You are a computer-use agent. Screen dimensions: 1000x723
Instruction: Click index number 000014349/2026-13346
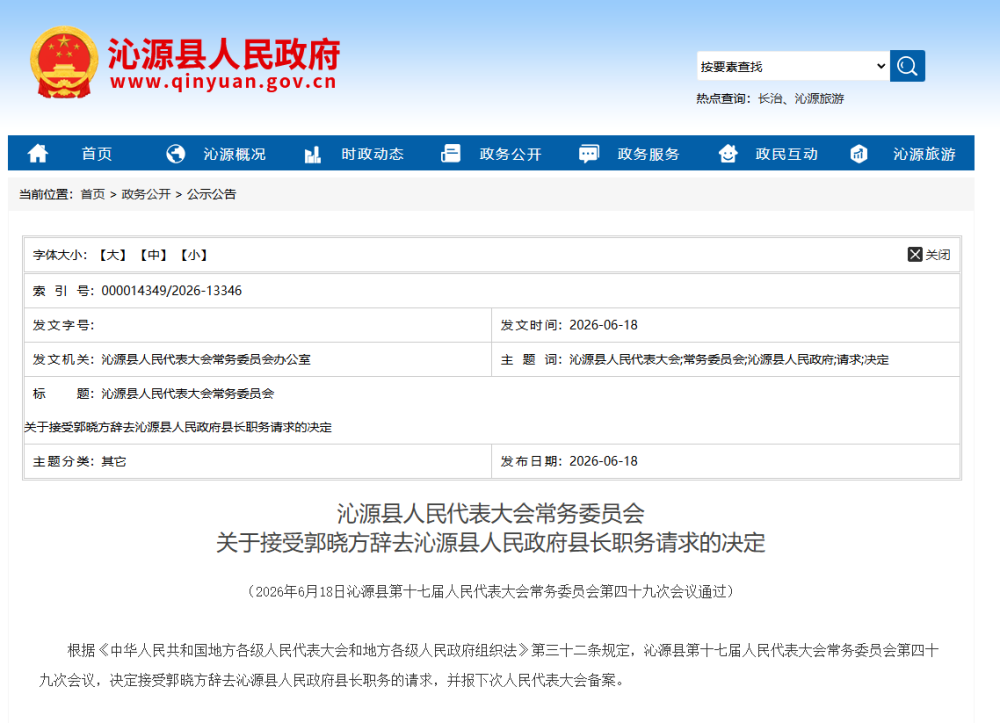pos(172,291)
